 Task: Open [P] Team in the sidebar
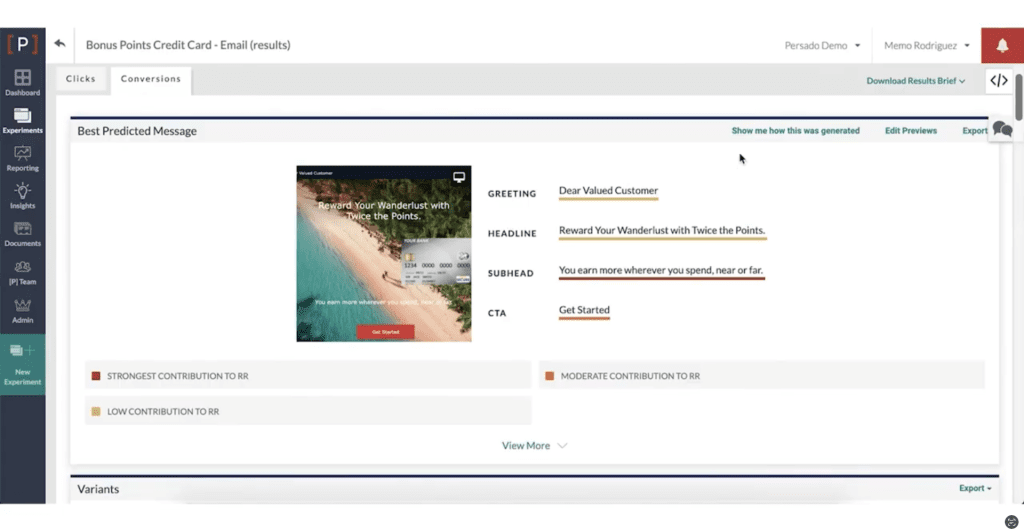(22, 273)
